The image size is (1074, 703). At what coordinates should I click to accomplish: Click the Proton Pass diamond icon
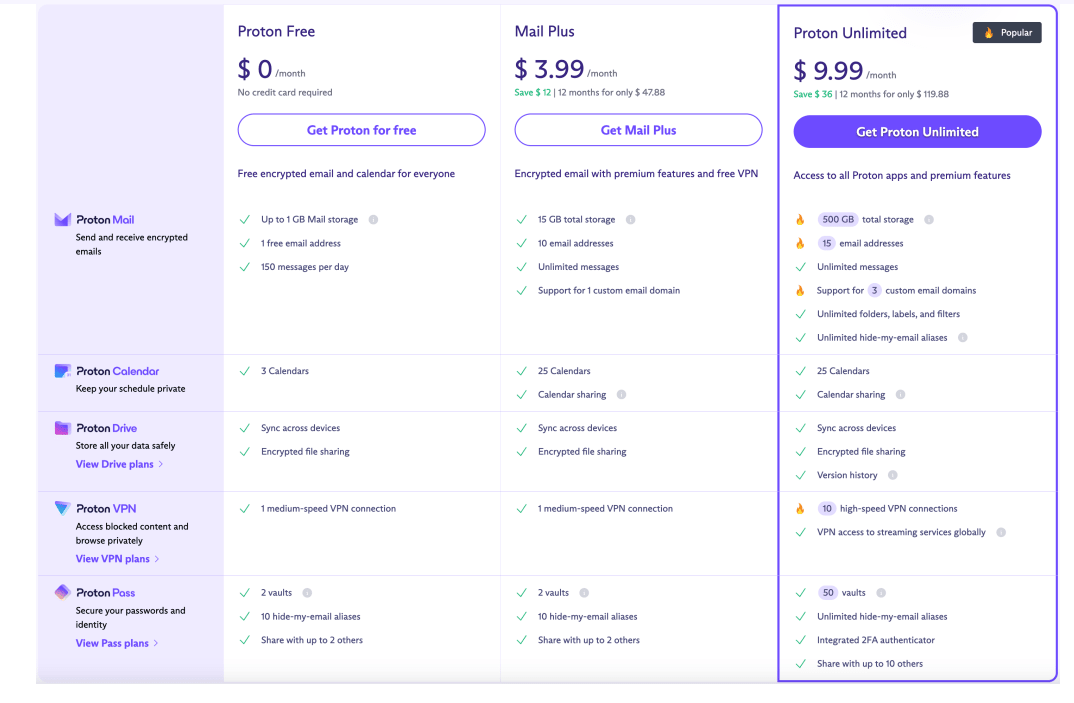[62, 593]
